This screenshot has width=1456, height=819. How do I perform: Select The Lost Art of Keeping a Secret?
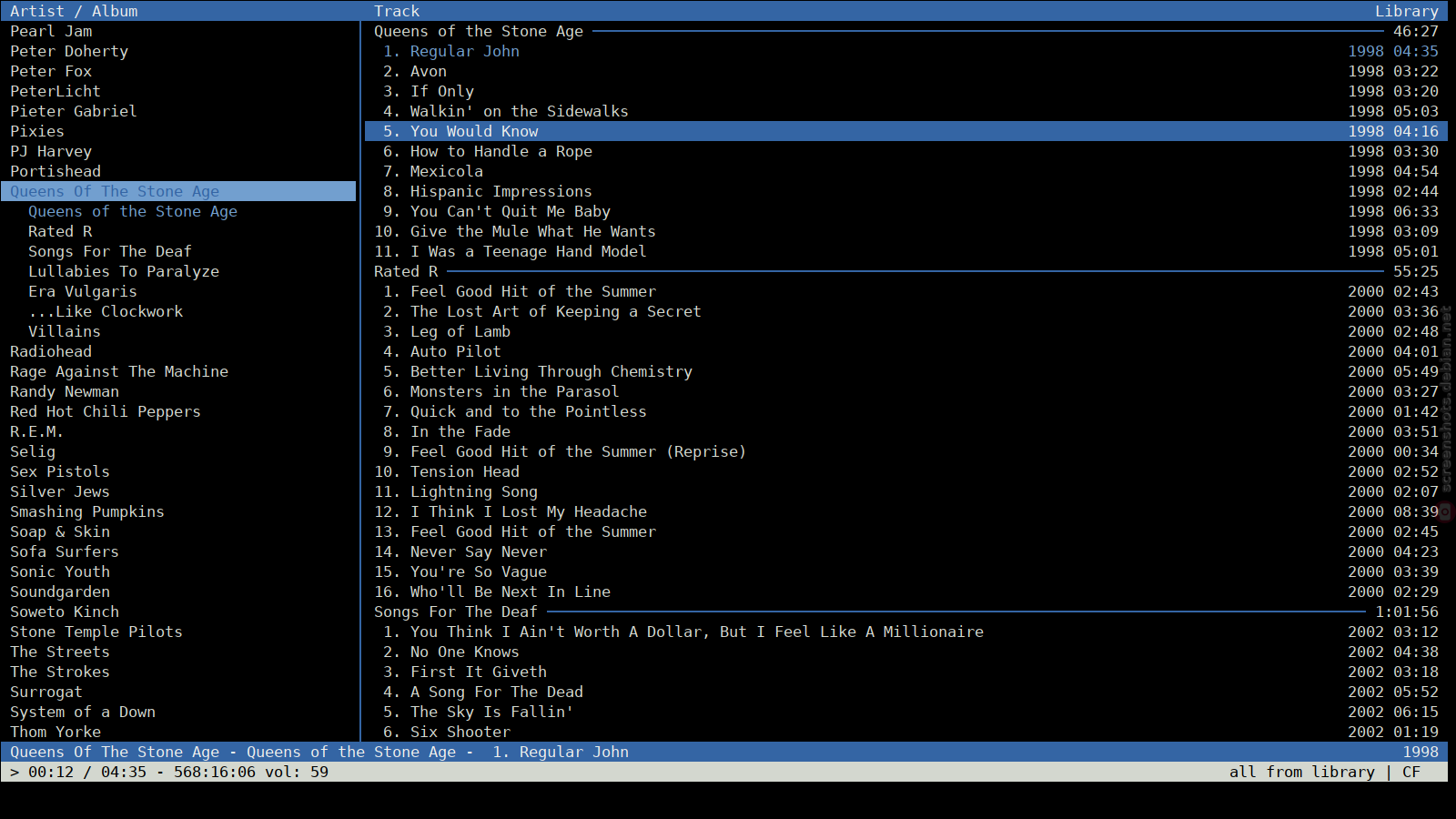[906, 311]
